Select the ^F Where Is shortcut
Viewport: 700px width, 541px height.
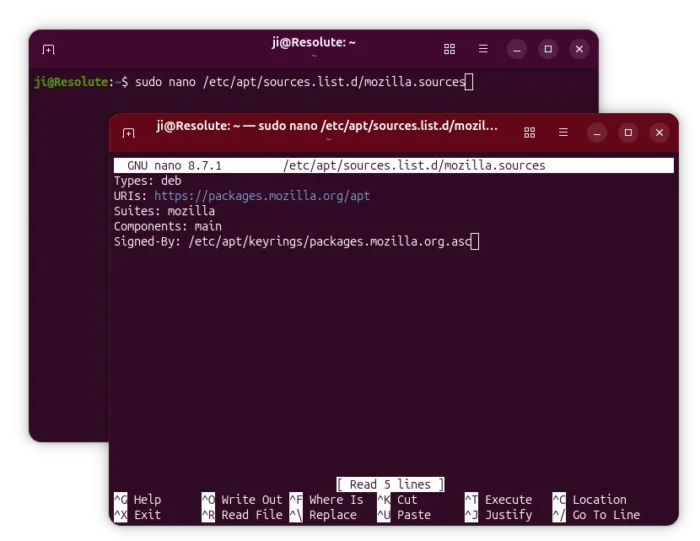click(326, 500)
